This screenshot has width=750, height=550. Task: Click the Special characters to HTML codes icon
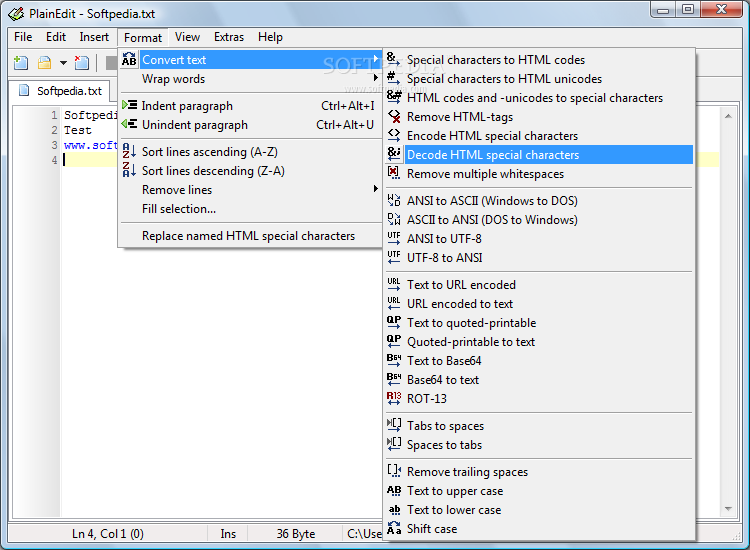tap(394, 60)
